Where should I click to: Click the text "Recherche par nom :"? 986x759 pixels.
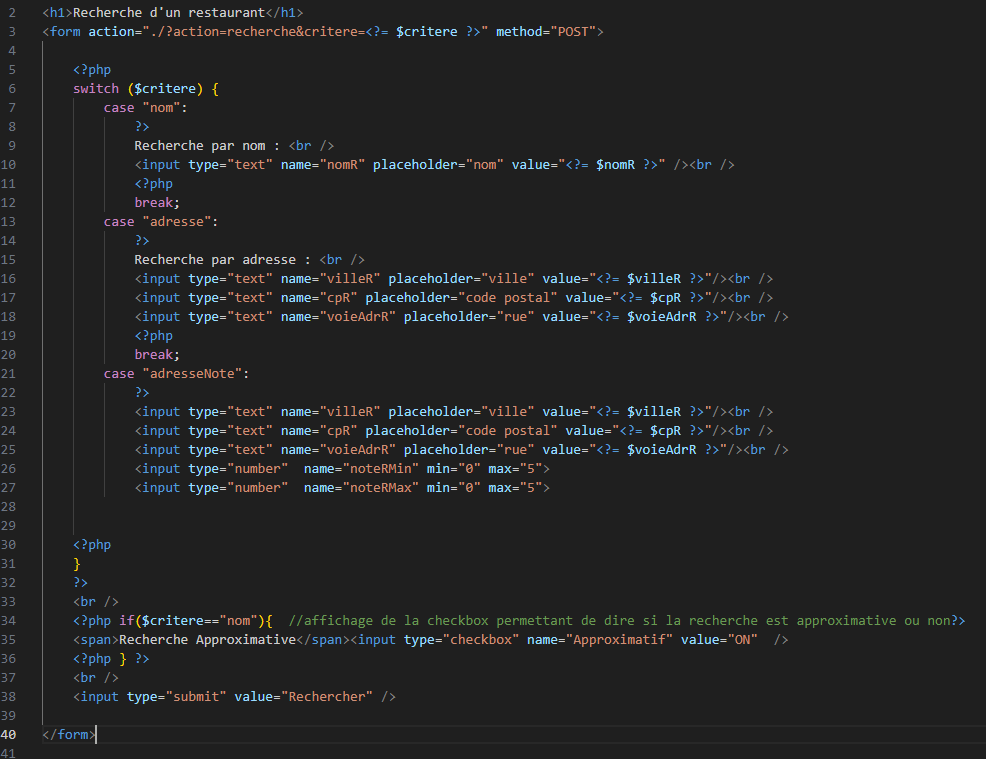click(207, 146)
